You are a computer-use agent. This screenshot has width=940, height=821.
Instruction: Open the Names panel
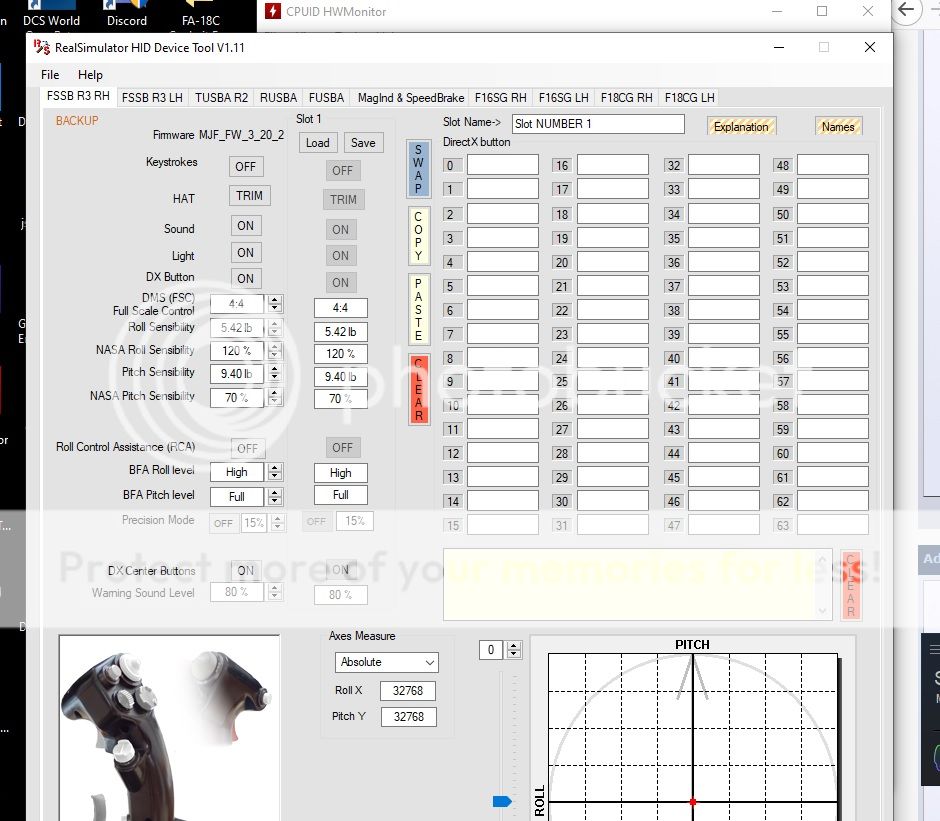[x=838, y=126]
